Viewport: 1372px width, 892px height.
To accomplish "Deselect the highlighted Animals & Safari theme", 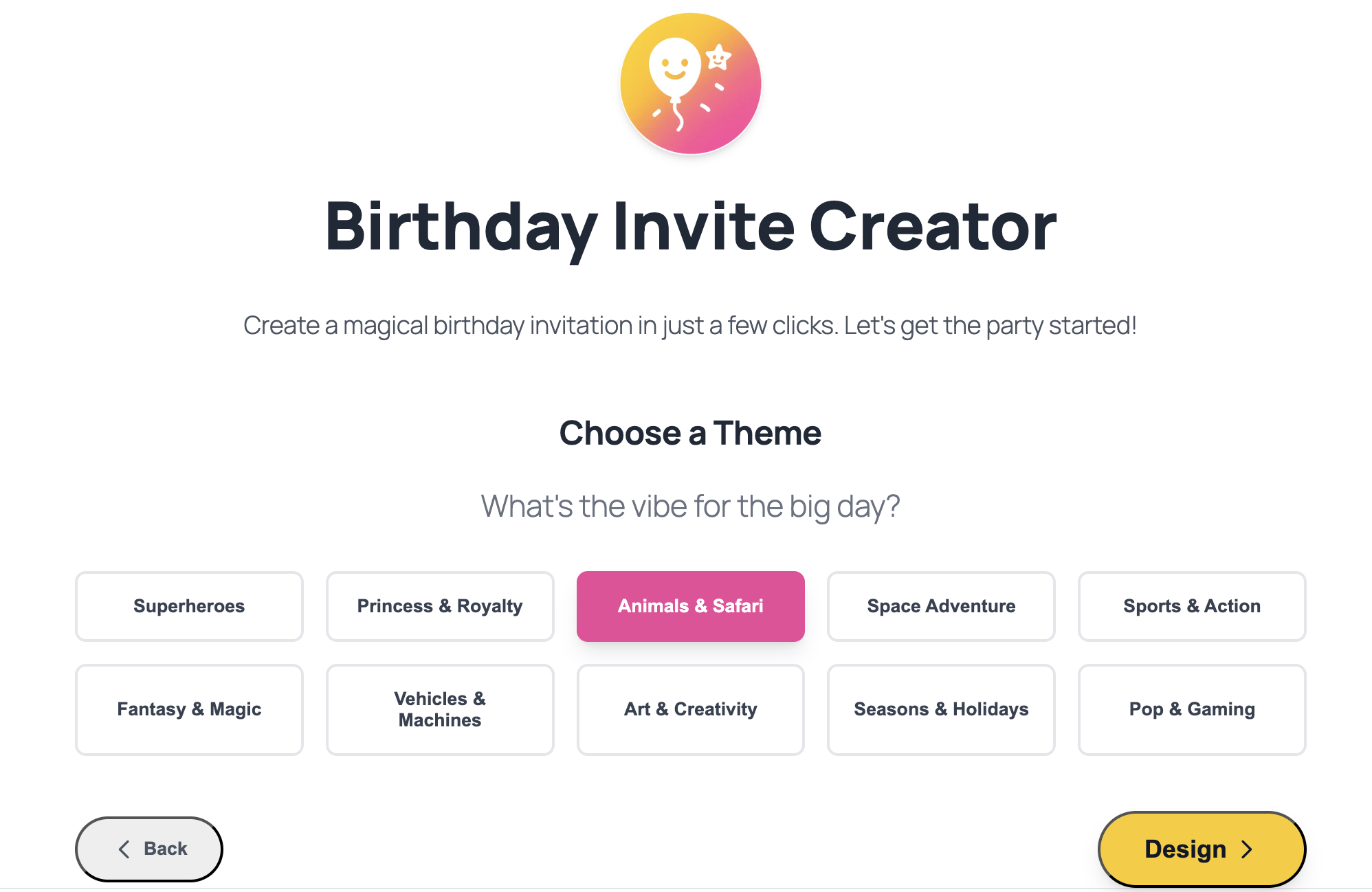I will pos(690,606).
